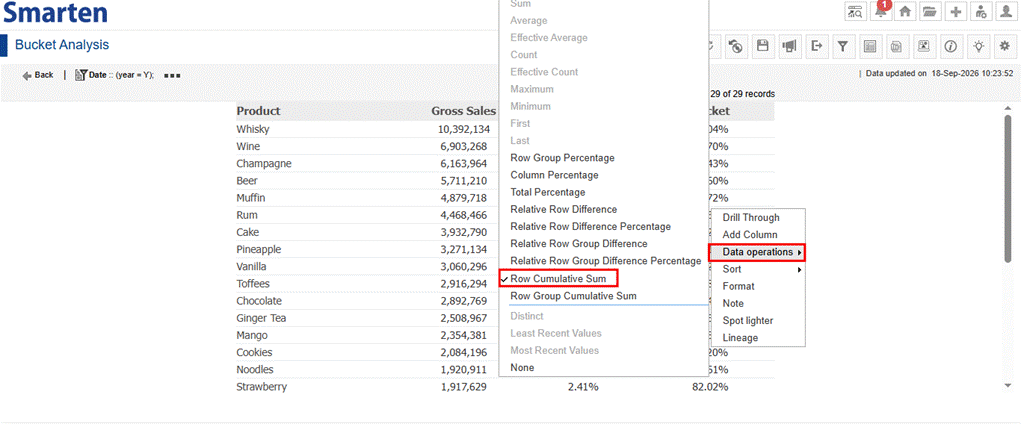Expand the Sort submenu
Viewport: 1021px width, 427px height.
759,269
